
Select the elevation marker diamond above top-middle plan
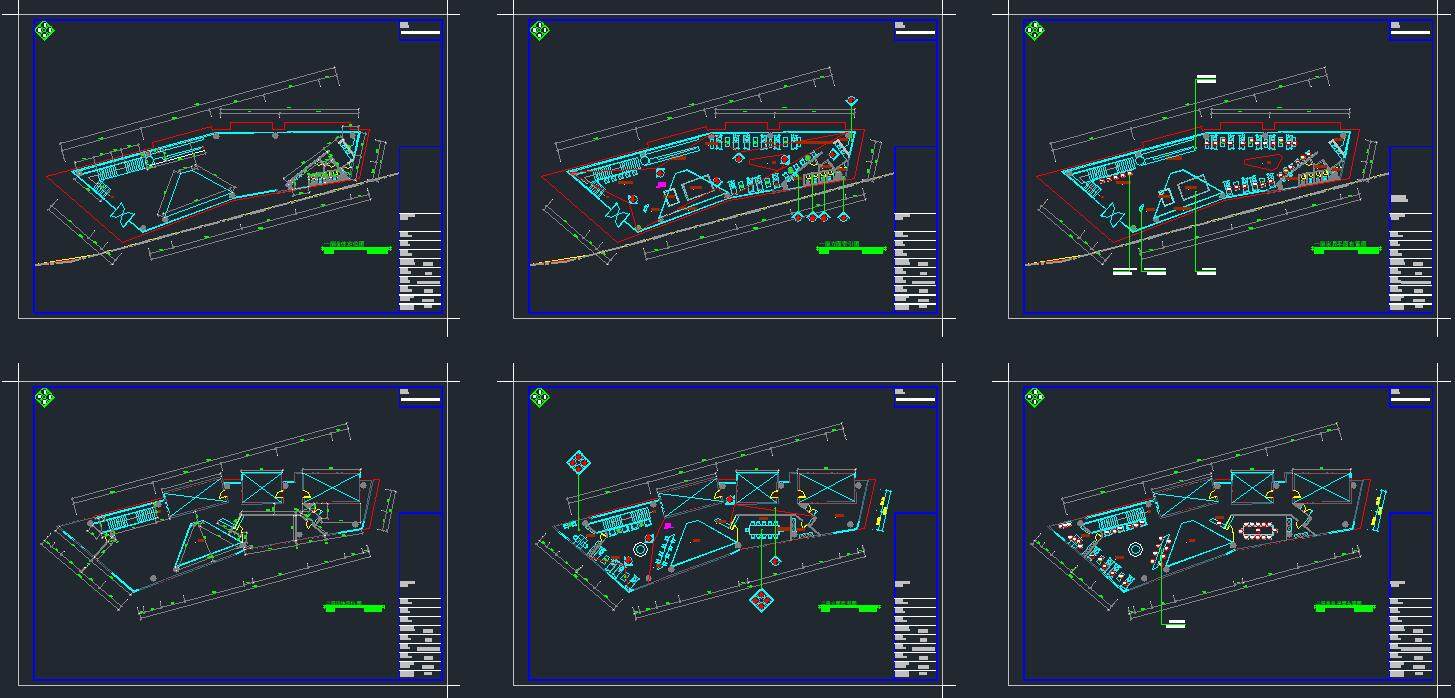(852, 101)
